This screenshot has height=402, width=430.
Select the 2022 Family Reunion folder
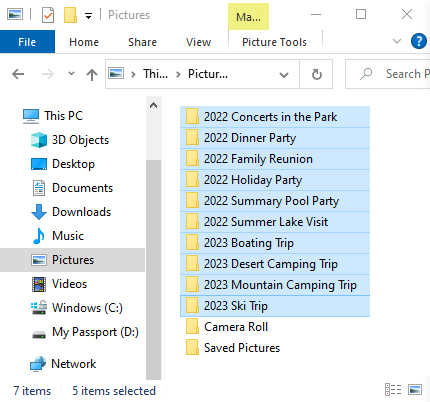coord(275,159)
